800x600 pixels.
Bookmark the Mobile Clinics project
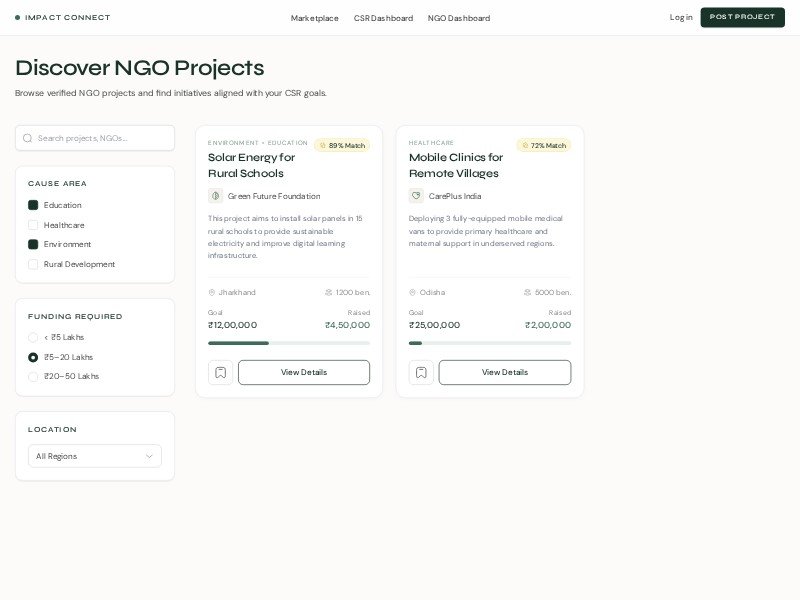click(x=421, y=372)
